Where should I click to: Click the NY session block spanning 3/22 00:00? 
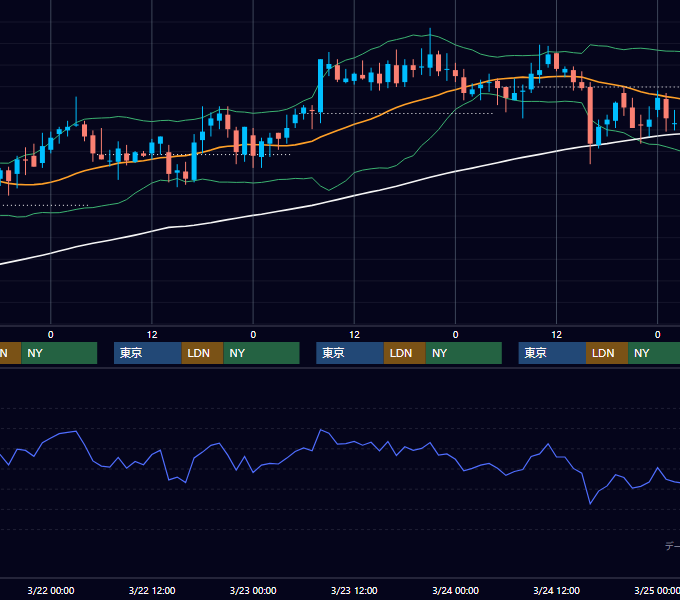point(59,353)
